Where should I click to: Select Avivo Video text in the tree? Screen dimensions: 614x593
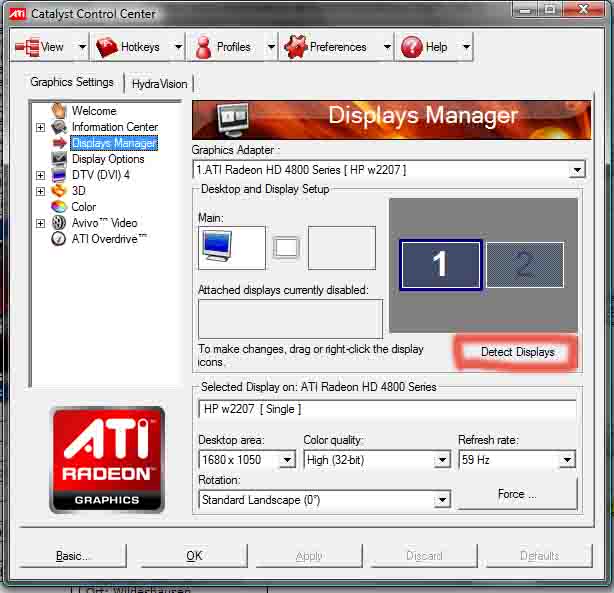pyautogui.click(x=105, y=223)
